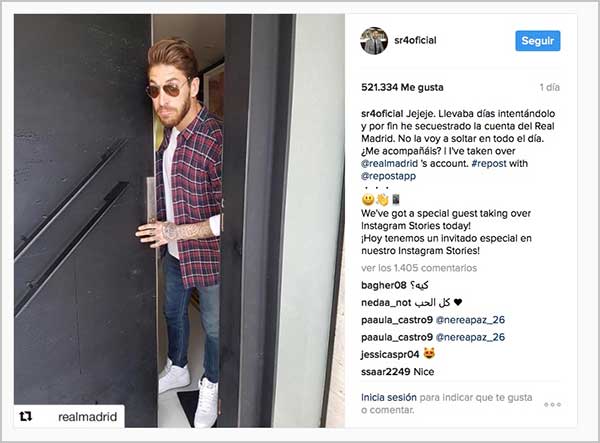The width and height of the screenshot is (600, 443).
Task: Follow the account with the Seguir button
Action: (538, 41)
